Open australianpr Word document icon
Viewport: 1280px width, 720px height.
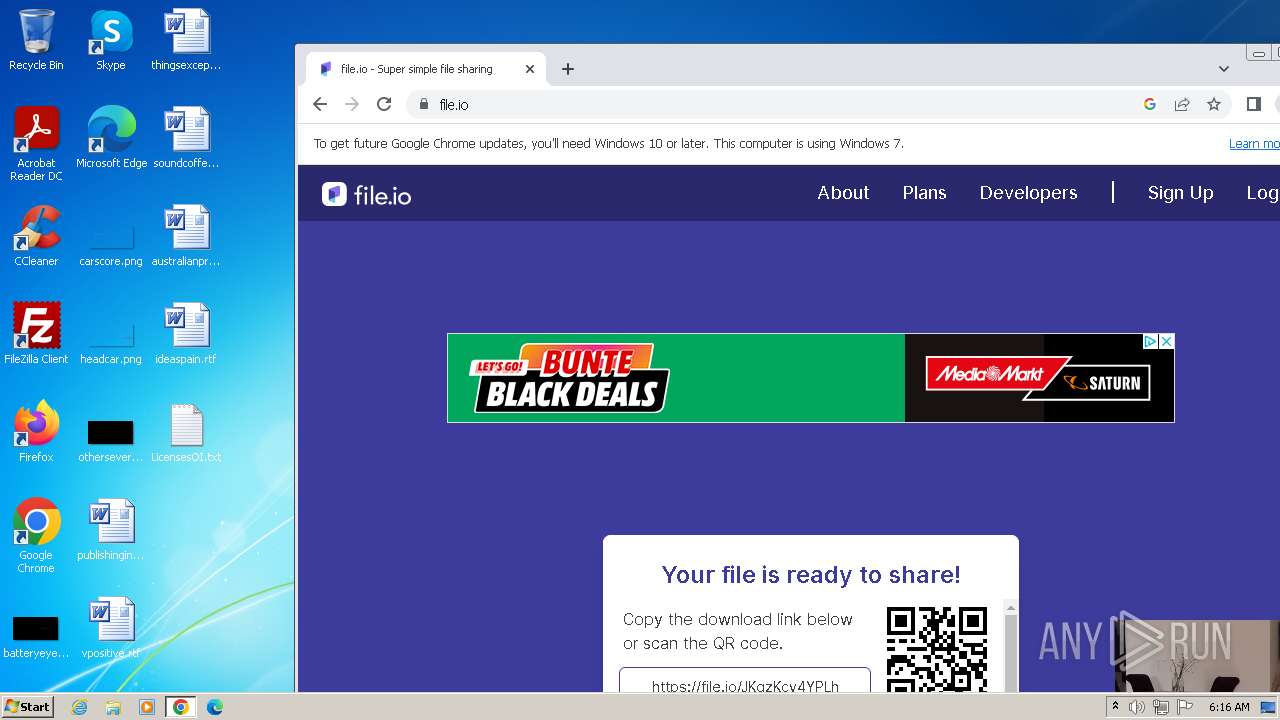pyautogui.click(x=186, y=236)
